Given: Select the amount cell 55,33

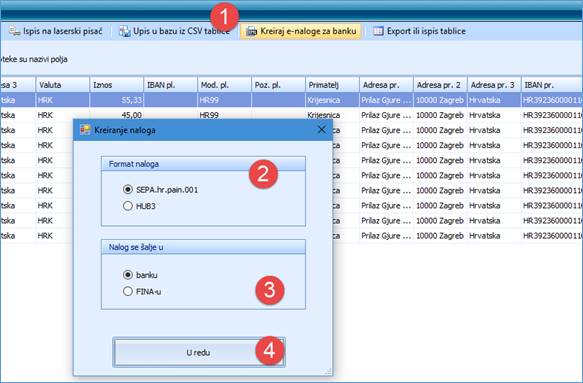Looking at the screenshot, I should pos(116,100).
